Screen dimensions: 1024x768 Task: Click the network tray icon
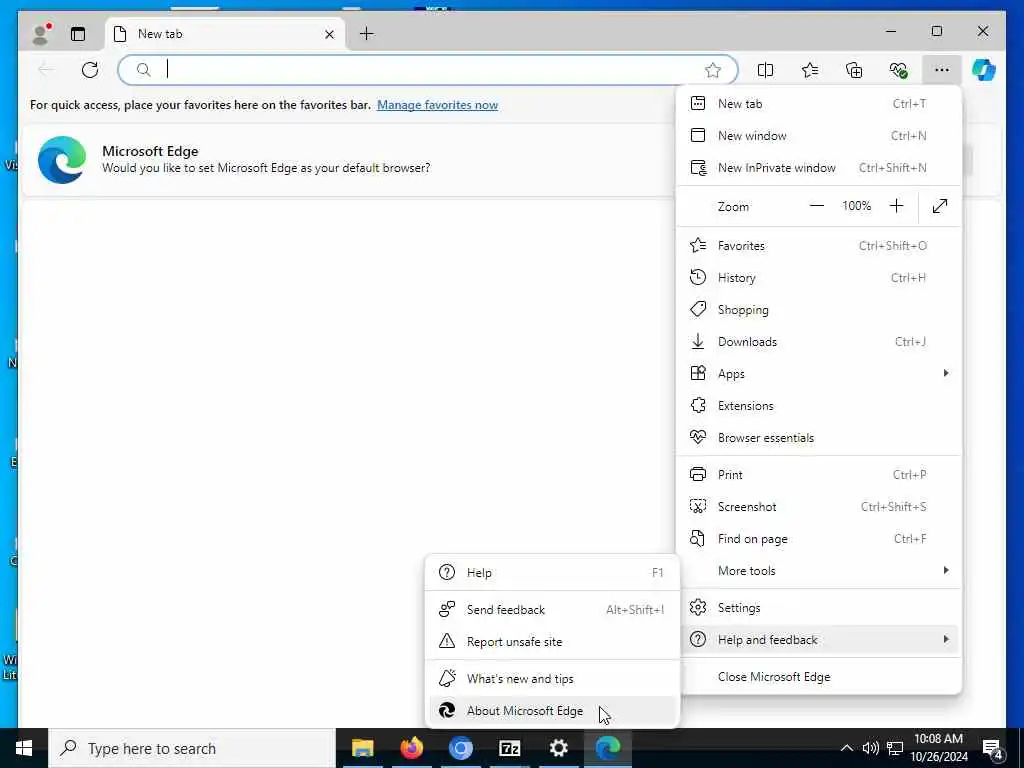[x=895, y=748]
